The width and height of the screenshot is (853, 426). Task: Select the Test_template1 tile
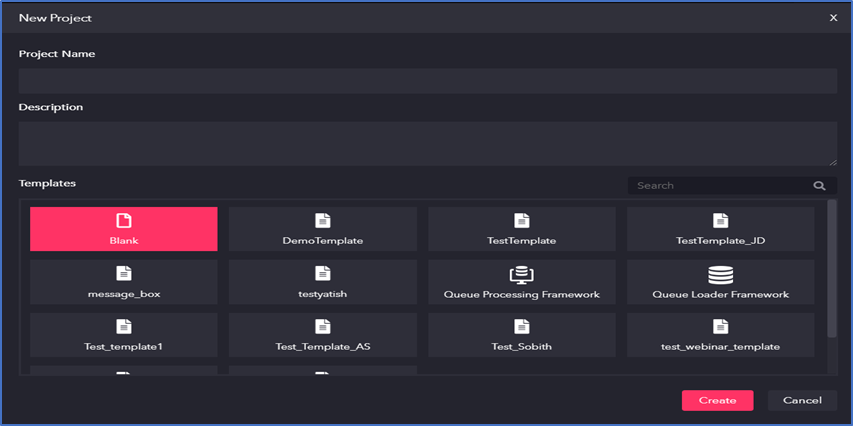(123, 335)
